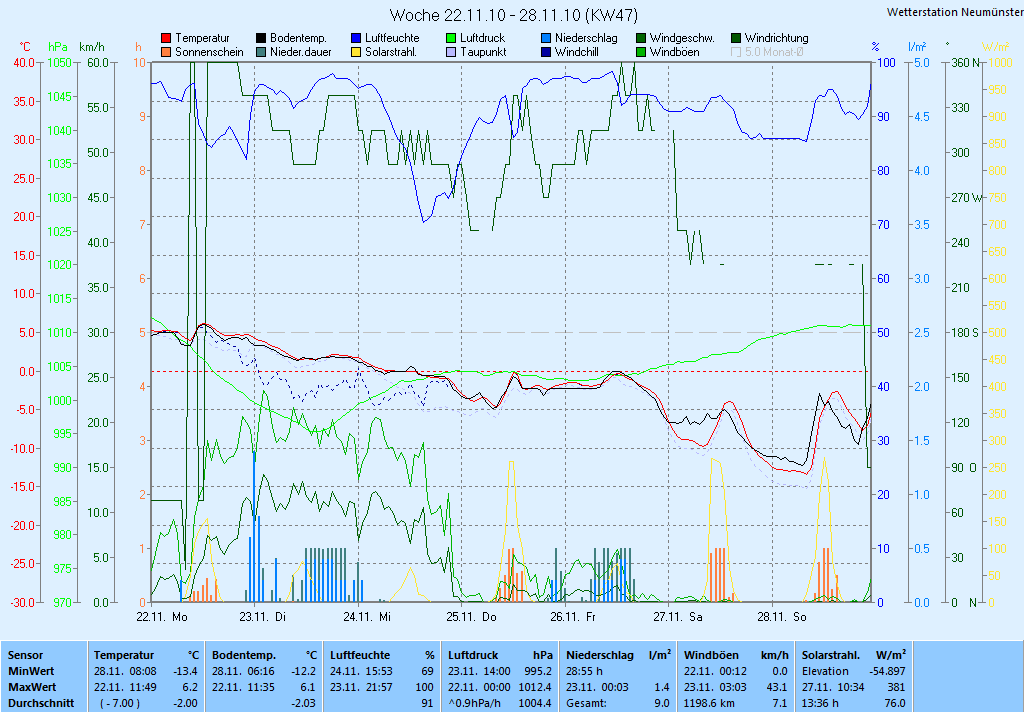
Task: Click the Wetterstation Neumünster title text
Action: 954,12
